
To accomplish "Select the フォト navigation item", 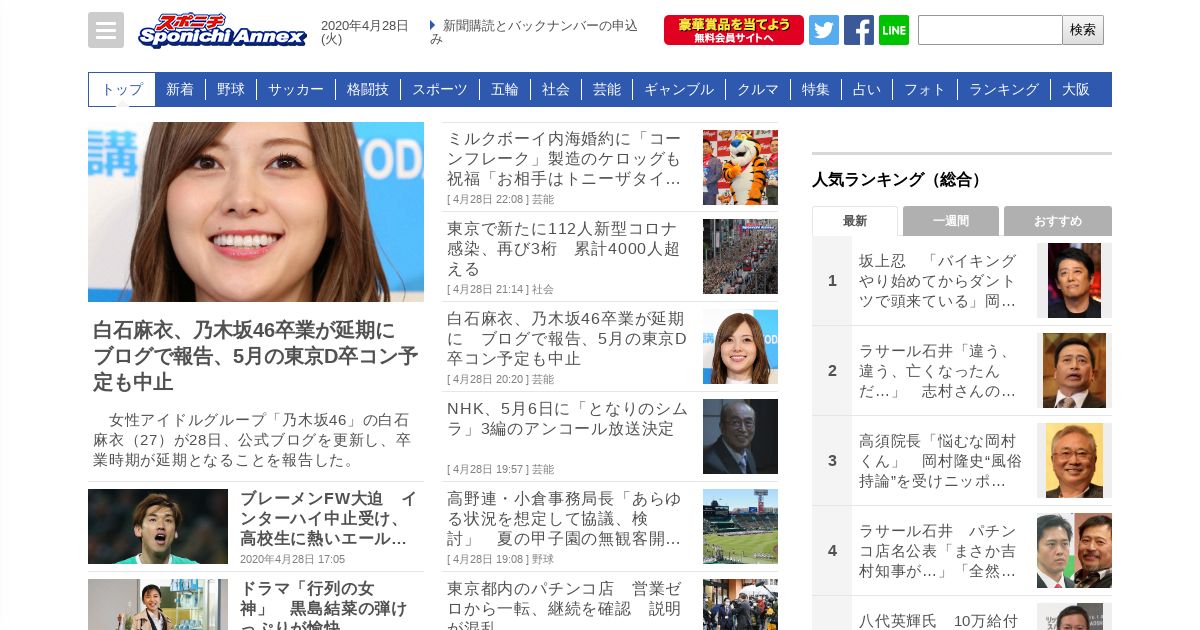I will pos(925,89).
